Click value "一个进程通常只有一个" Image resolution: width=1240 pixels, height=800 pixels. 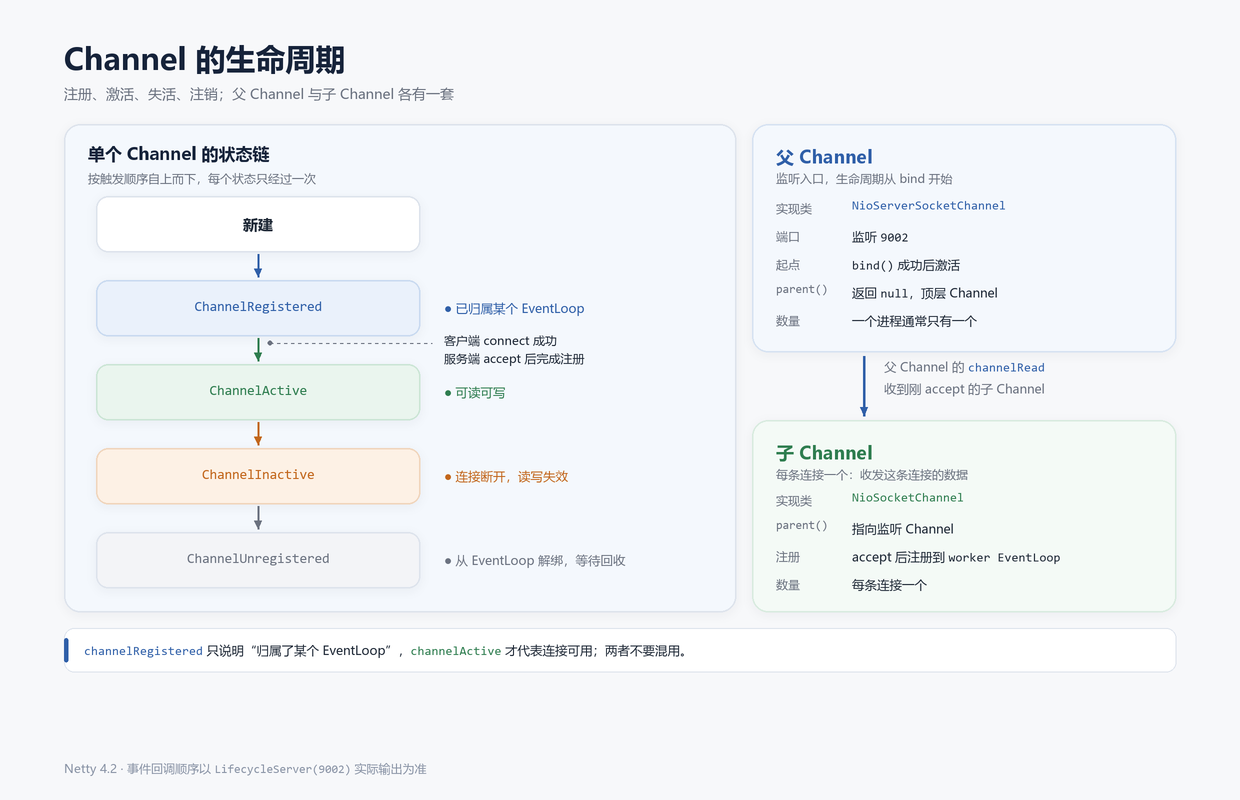click(x=914, y=322)
